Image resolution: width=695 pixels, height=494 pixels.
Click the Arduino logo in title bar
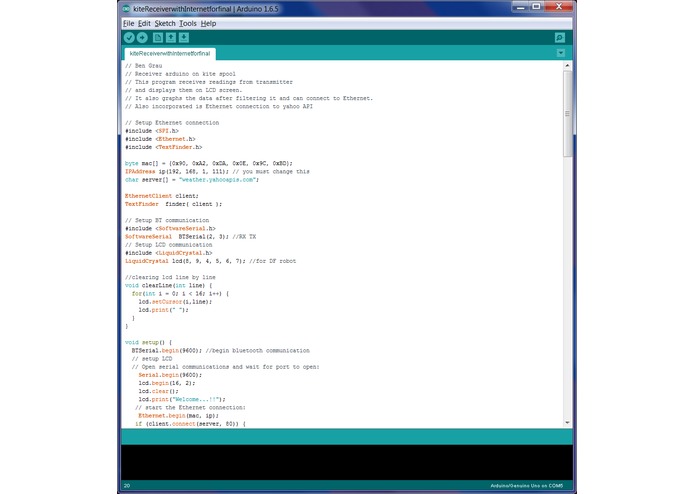click(126, 8)
